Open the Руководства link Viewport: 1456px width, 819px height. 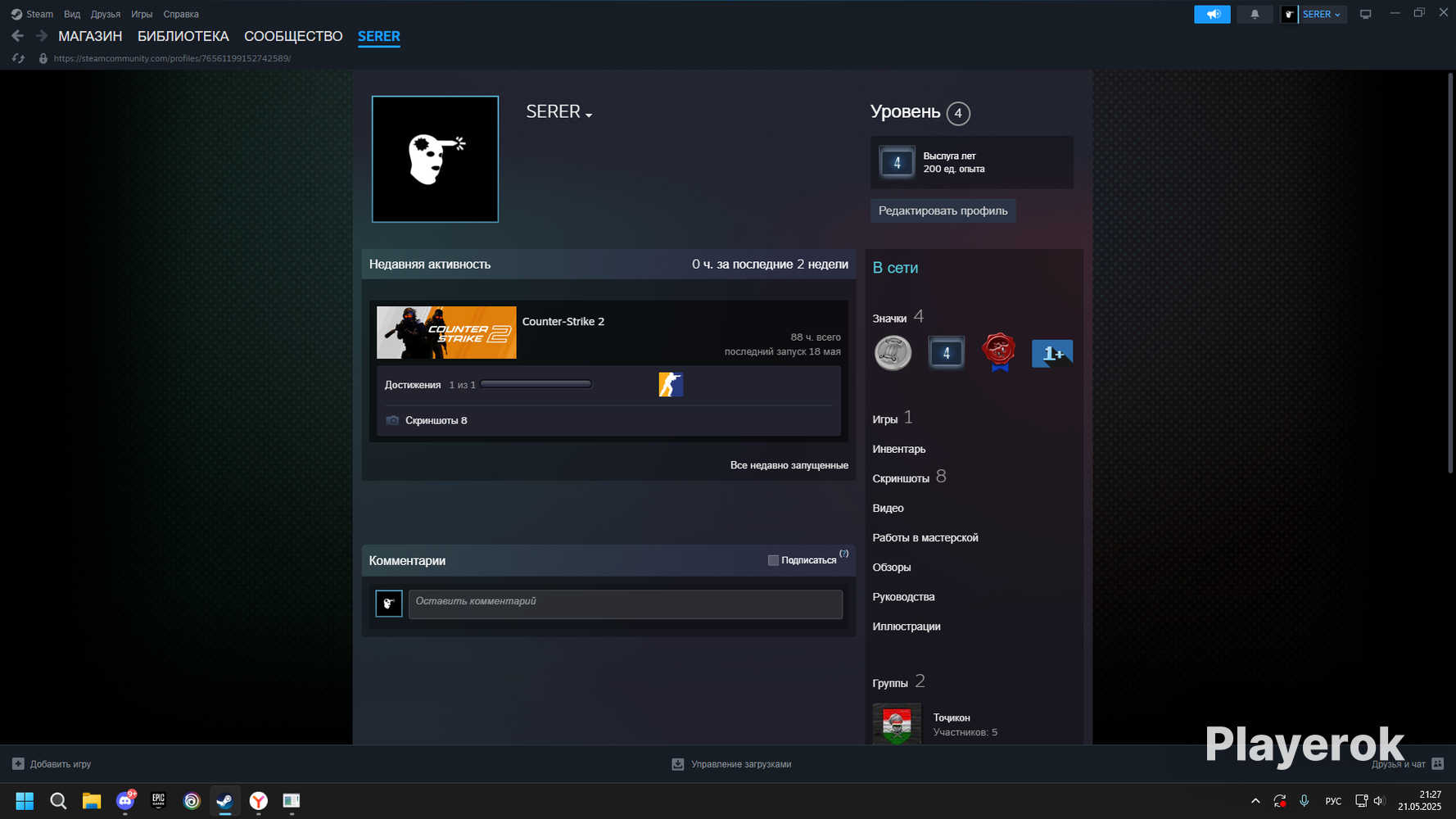pos(904,596)
